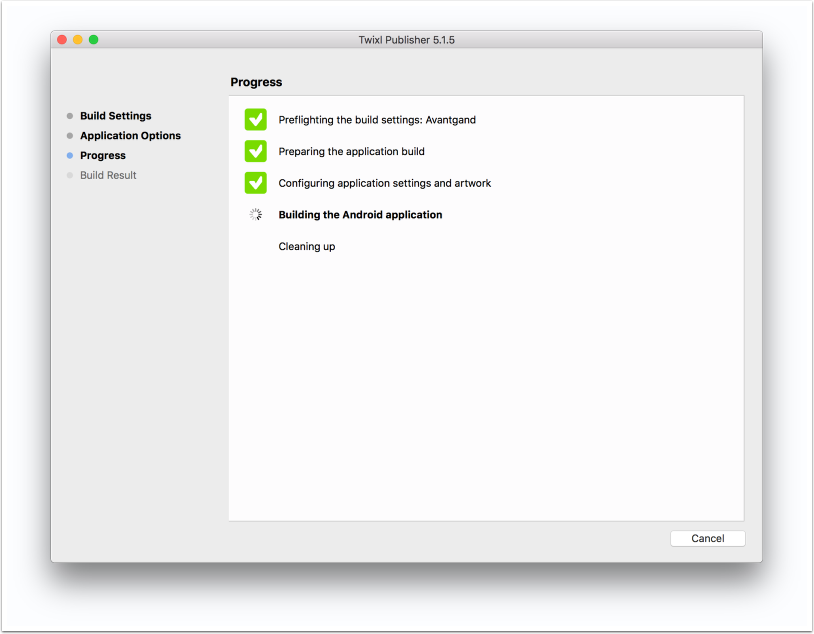Click the gray bullet next to Application Options
This screenshot has height=634, width=814.
click(70, 136)
